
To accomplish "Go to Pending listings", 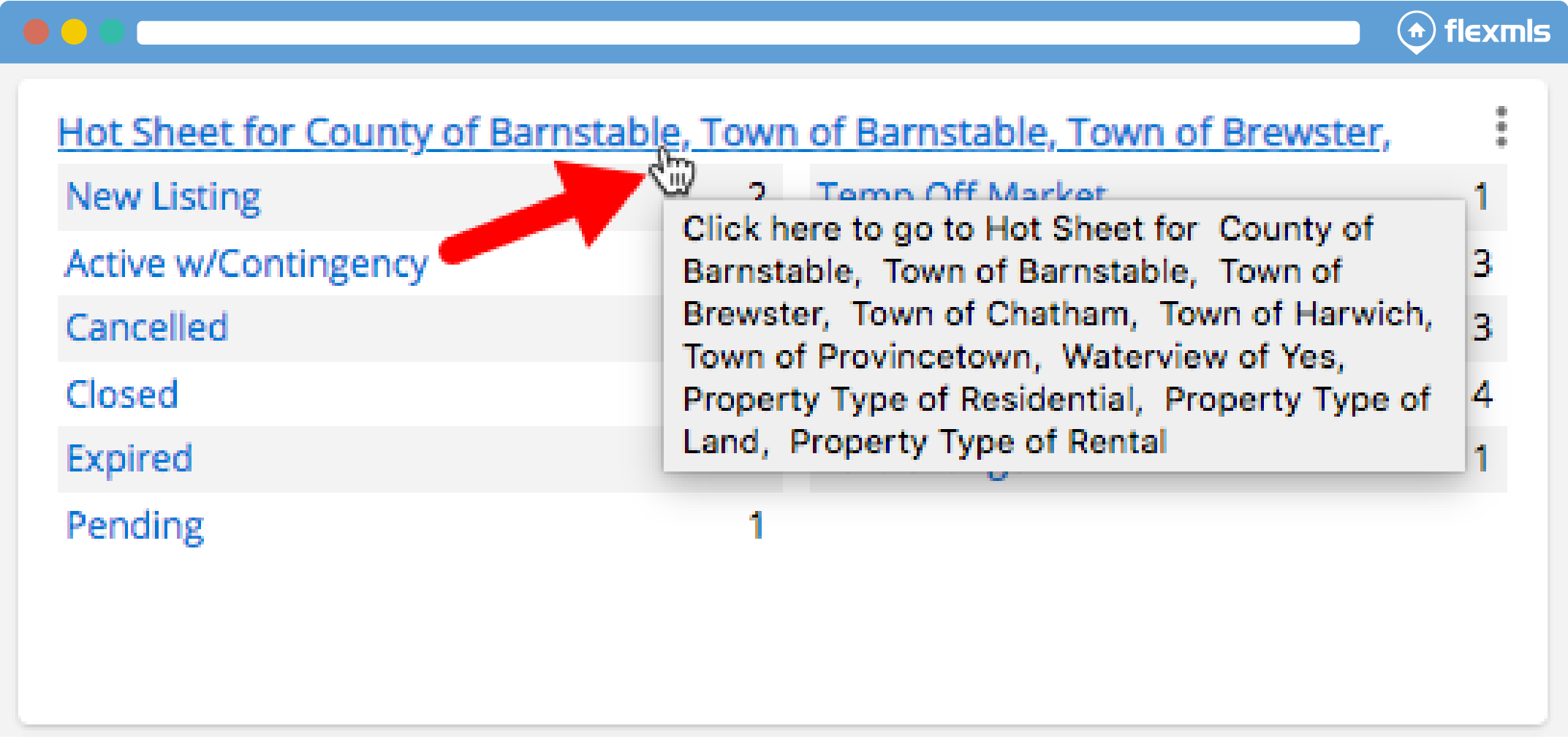I will pyautogui.click(x=135, y=526).
